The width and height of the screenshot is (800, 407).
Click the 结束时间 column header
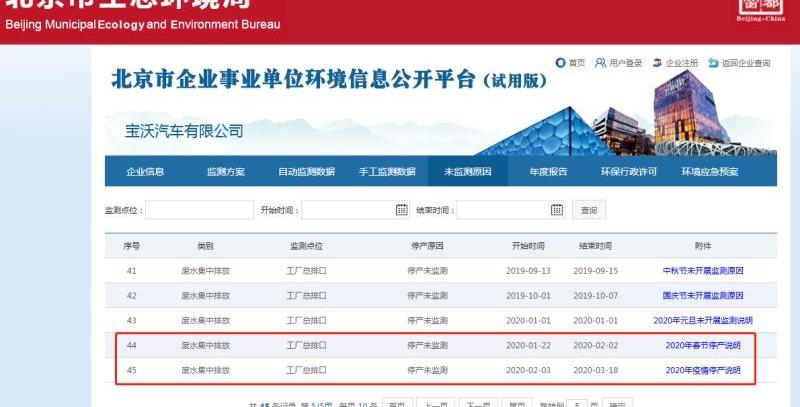pos(595,246)
